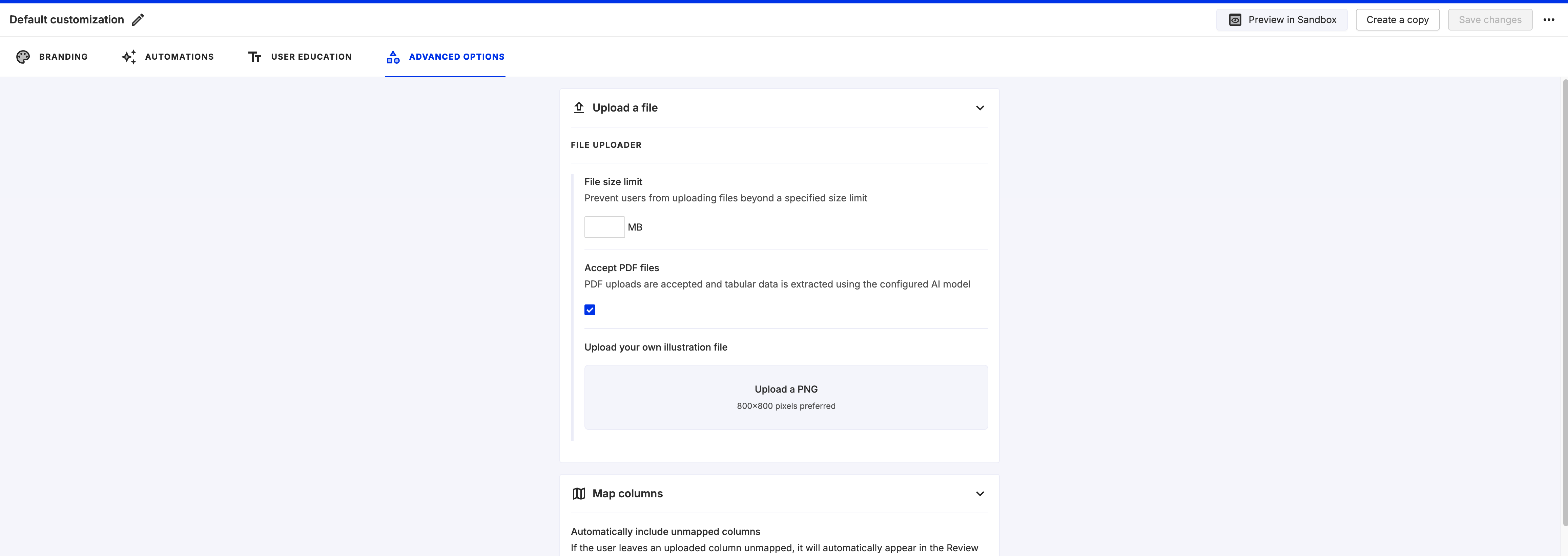Click Preview in Sandbox button
Image resolution: width=1568 pixels, height=556 pixels.
[x=1282, y=20]
